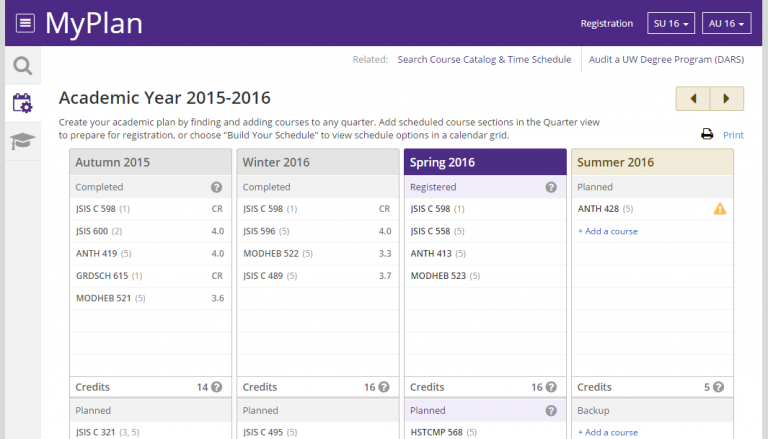
Task: Select MODHEB 523 course row
Action: click(x=485, y=276)
